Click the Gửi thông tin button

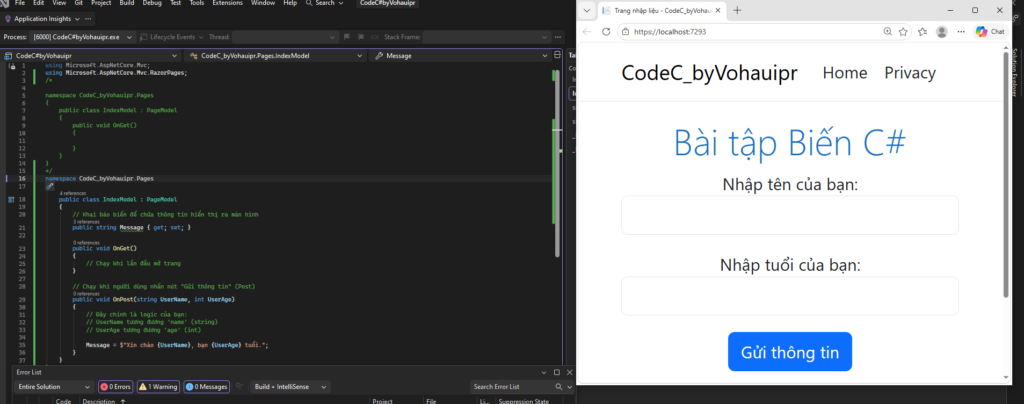790,352
